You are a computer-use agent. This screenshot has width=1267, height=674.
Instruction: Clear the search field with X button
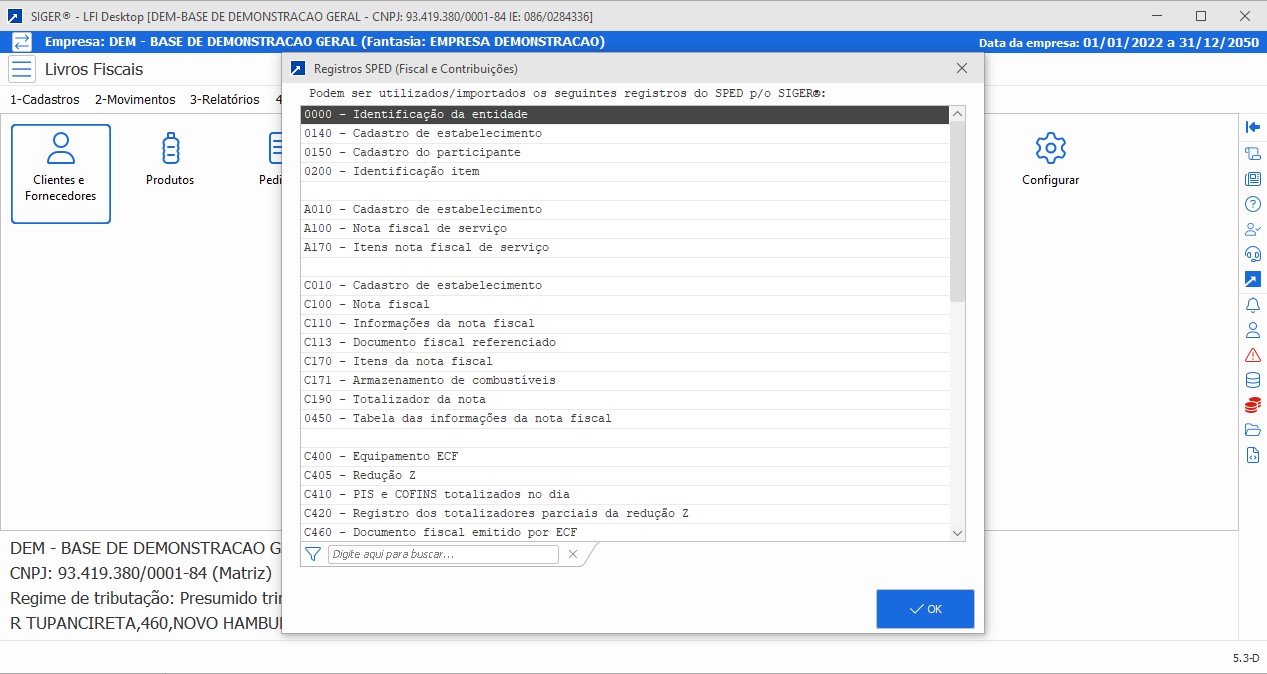573,554
